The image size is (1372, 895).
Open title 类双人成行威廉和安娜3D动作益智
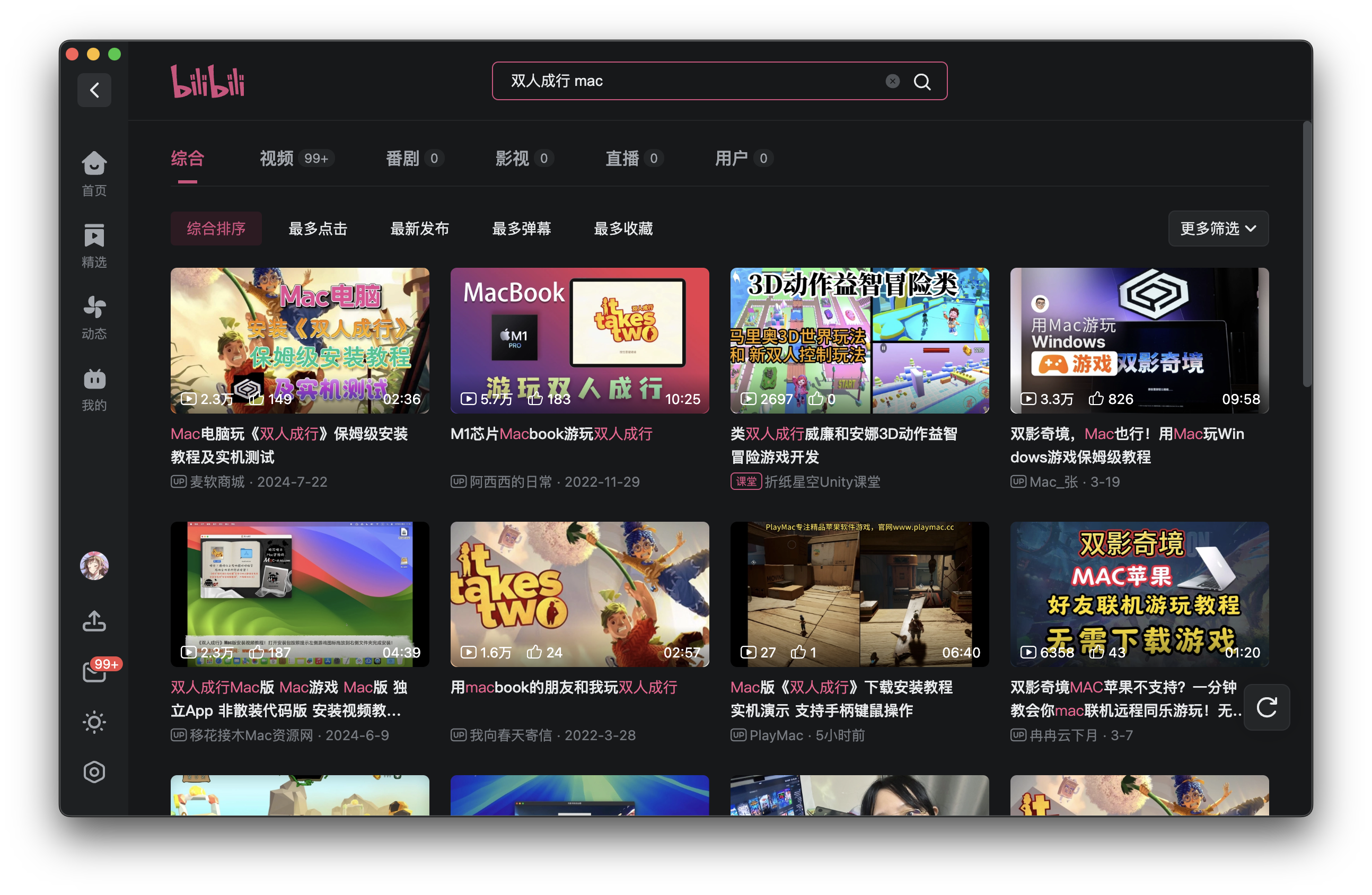click(x=844, y=445)
